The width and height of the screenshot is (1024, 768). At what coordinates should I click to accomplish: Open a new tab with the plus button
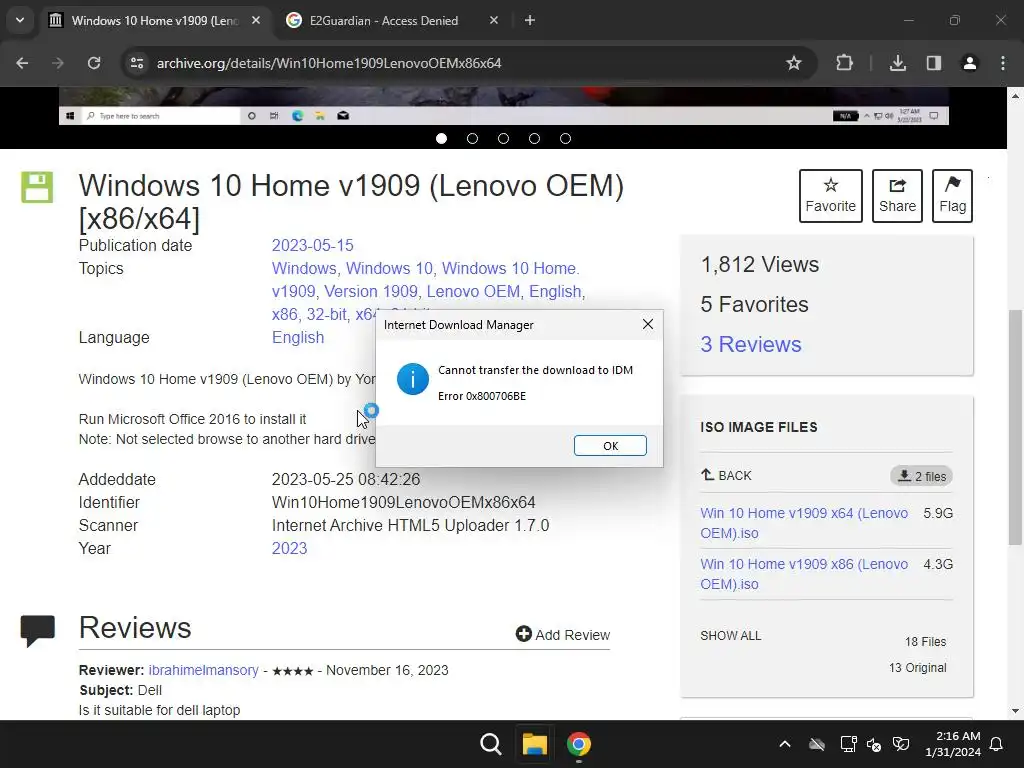[530, 20]
